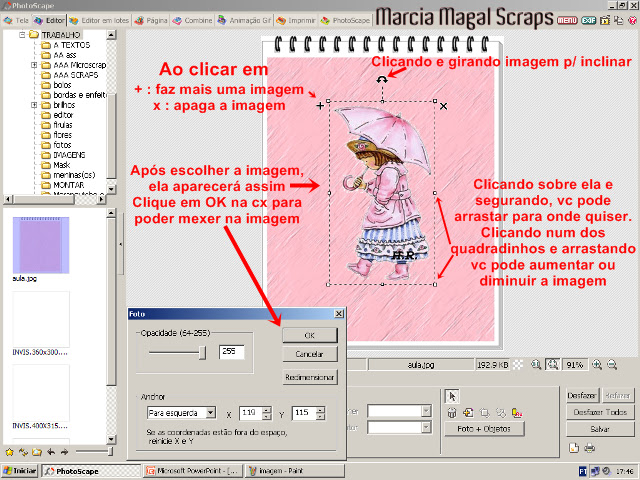This screenshot has height=480, width=640.
Task: Click OK in the Foto dialog
Action: pyautogui.click(x=310, y=335)
